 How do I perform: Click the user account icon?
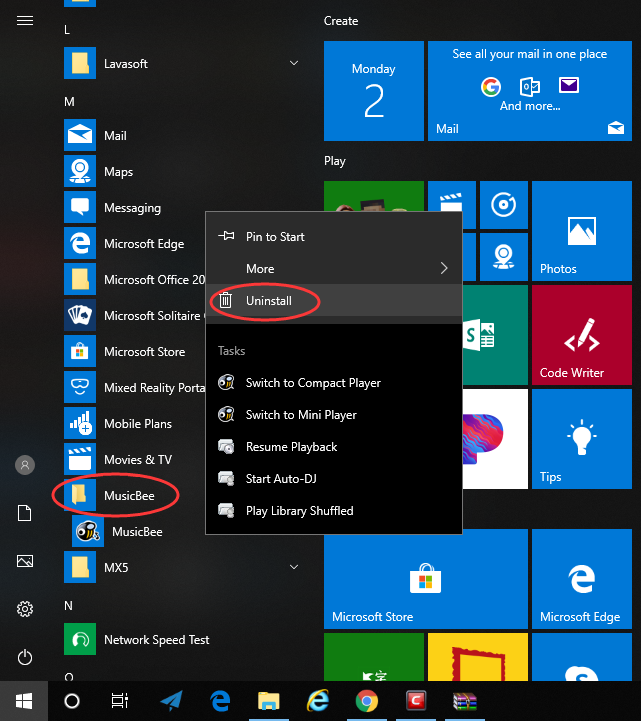tap(25, 465)
